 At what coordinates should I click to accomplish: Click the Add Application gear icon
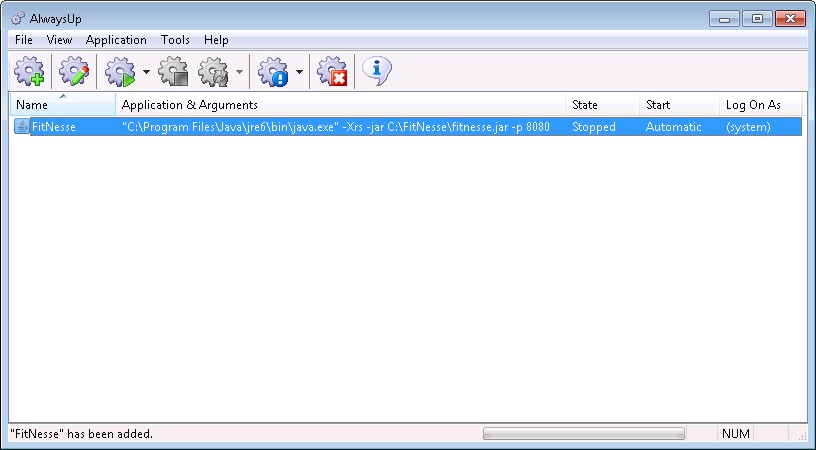tap(29, 71)
